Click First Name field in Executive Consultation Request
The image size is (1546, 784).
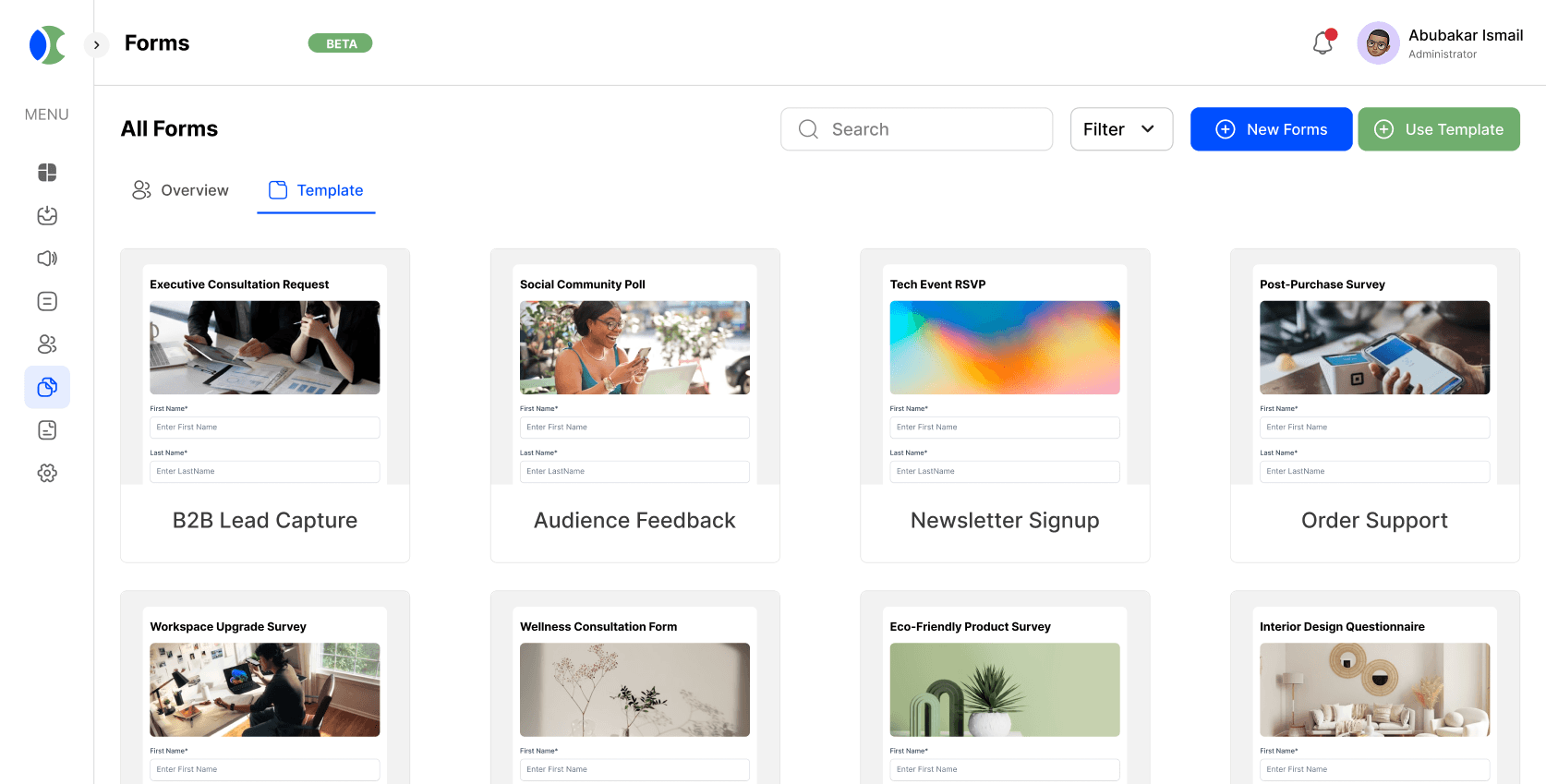click(x=265, y=428)
